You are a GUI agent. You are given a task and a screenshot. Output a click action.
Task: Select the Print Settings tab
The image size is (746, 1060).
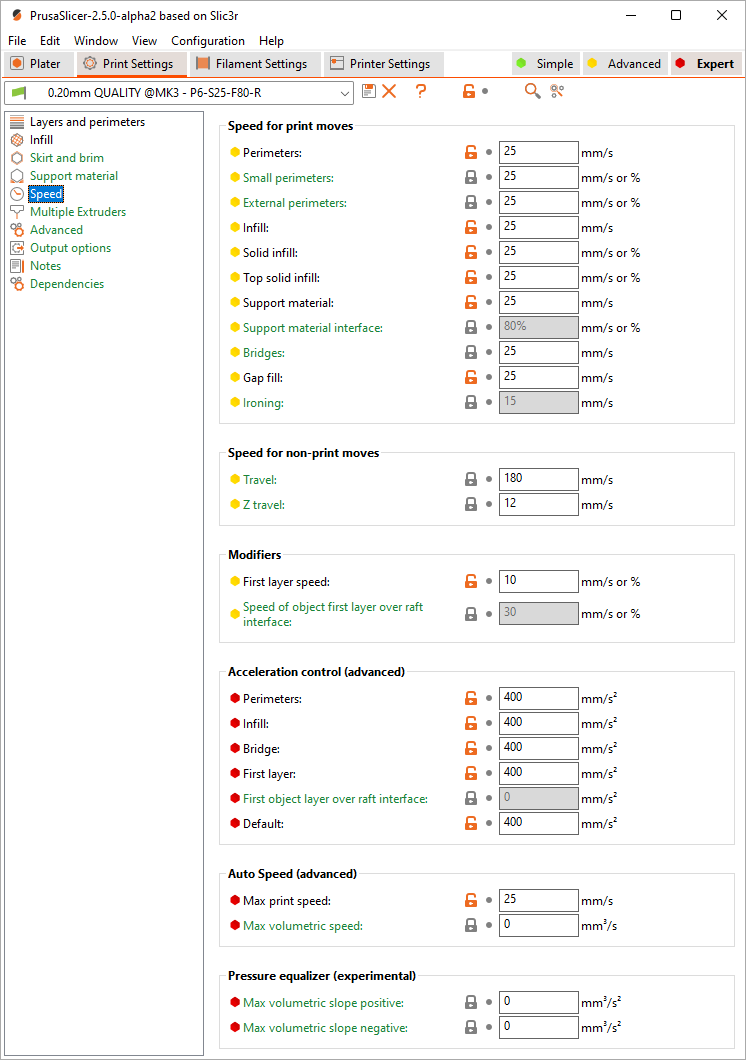click(130, 64)
